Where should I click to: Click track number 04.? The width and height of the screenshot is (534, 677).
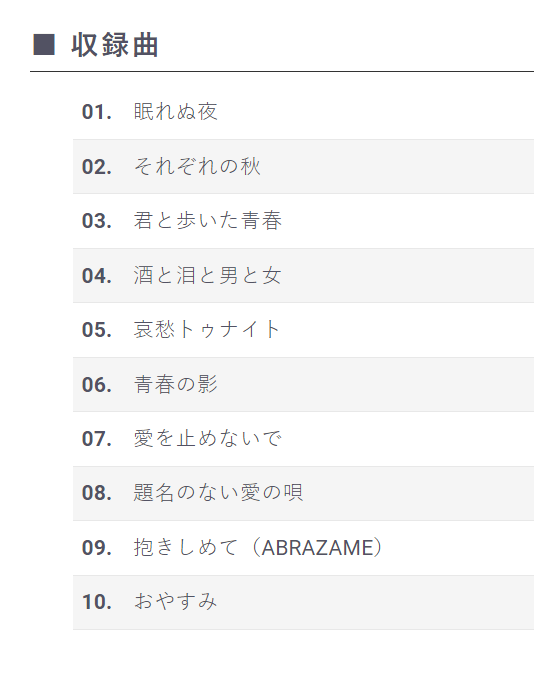[x=97, y=275]
